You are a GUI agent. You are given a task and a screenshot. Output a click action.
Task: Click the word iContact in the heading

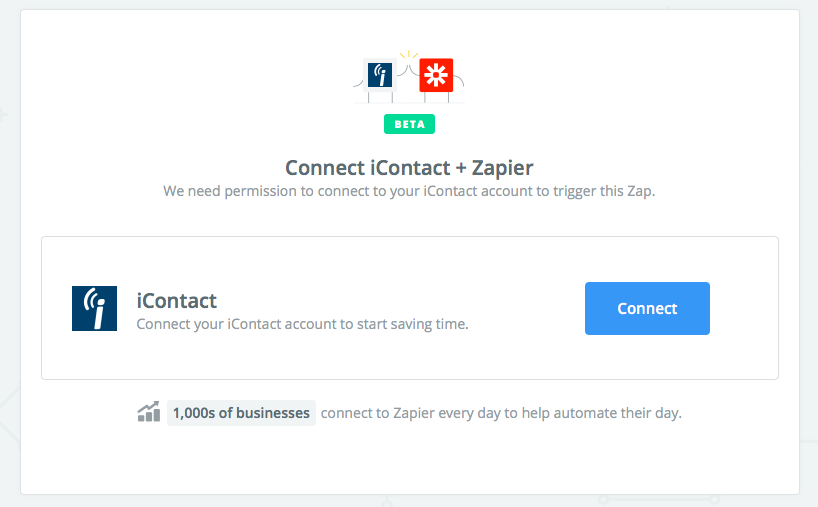point(410,168)
